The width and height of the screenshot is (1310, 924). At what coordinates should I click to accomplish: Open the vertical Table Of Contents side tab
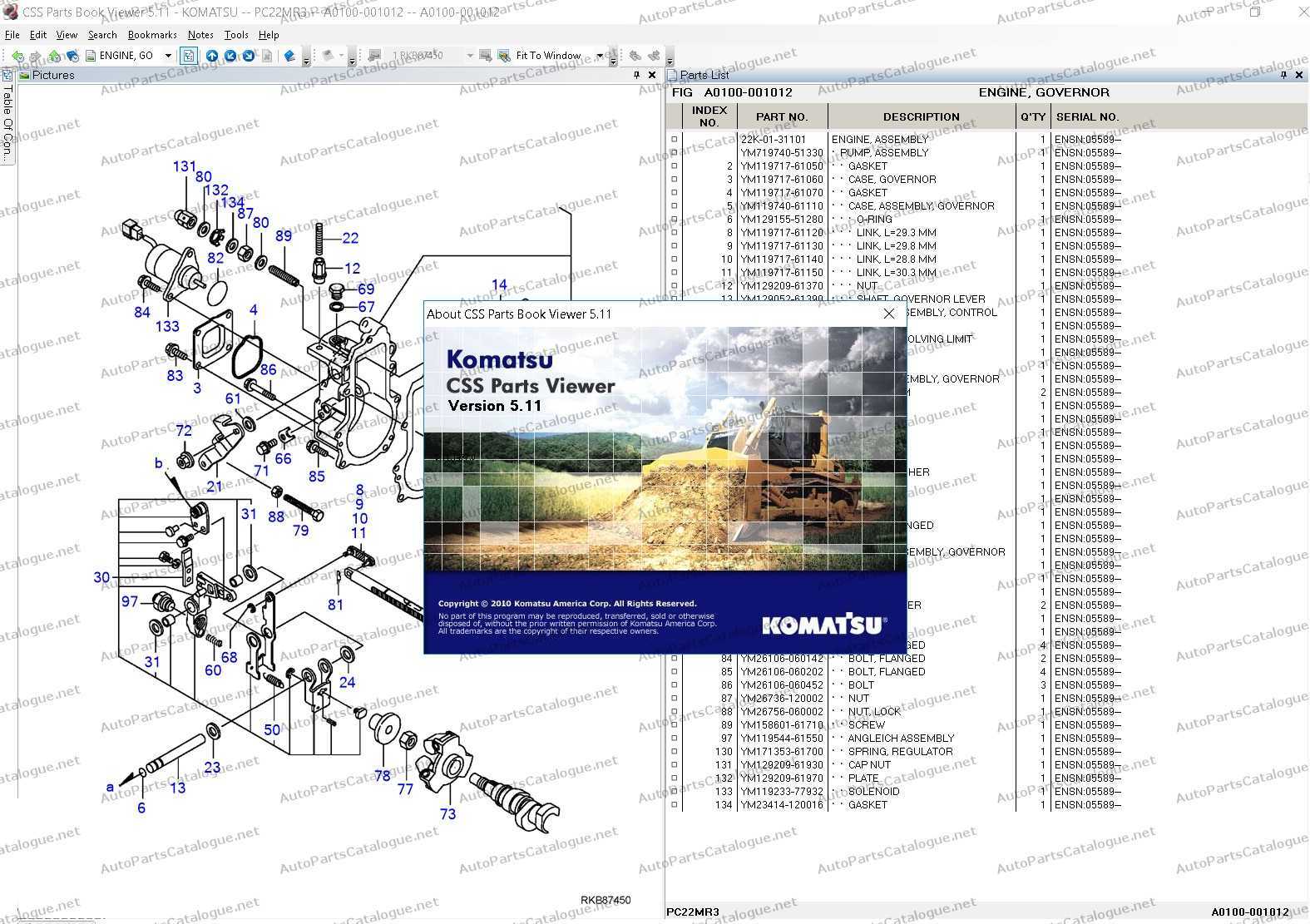pyautogui.click(x=7, y=121)
